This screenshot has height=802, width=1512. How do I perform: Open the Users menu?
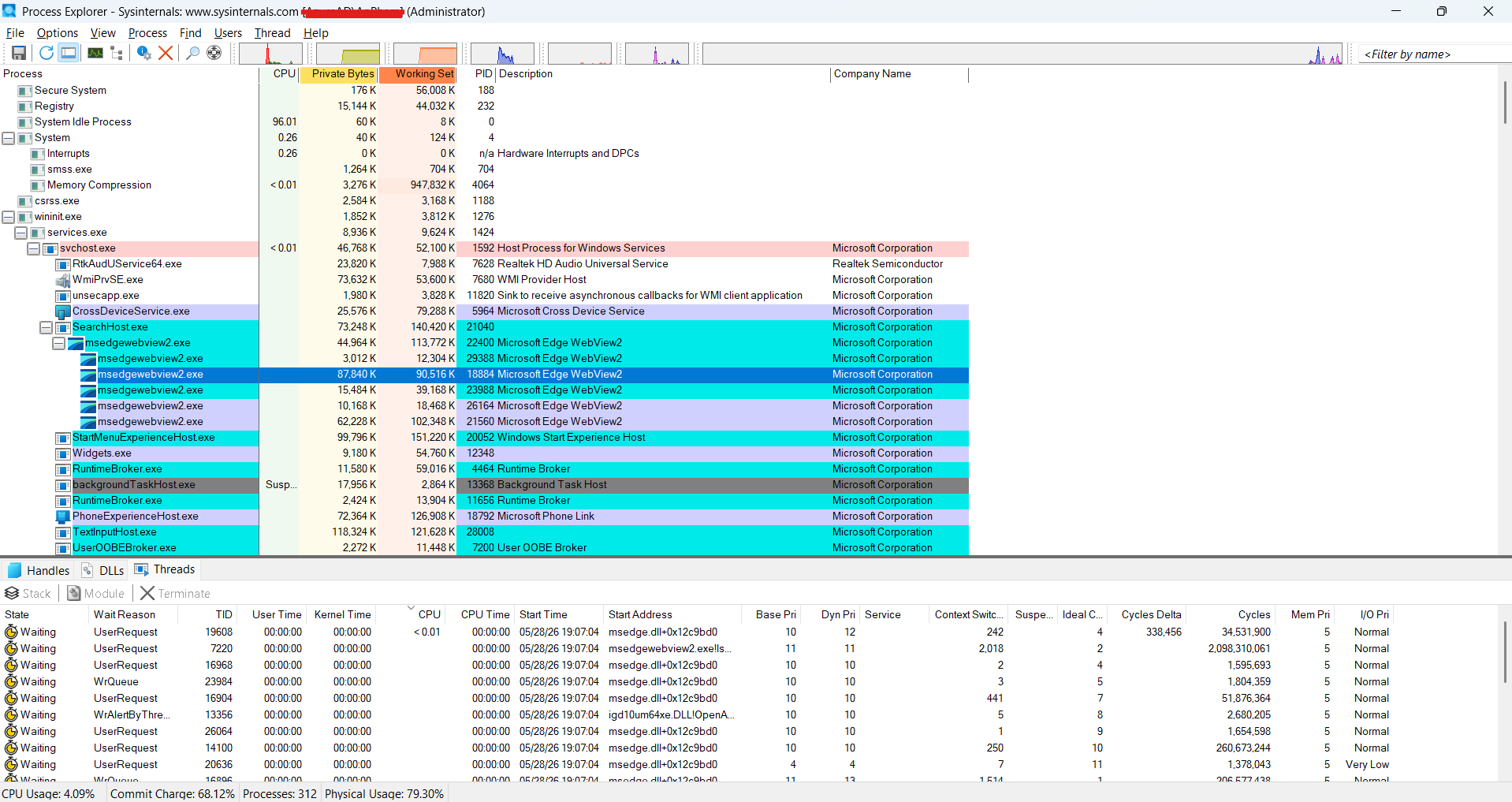coord(228,33)
